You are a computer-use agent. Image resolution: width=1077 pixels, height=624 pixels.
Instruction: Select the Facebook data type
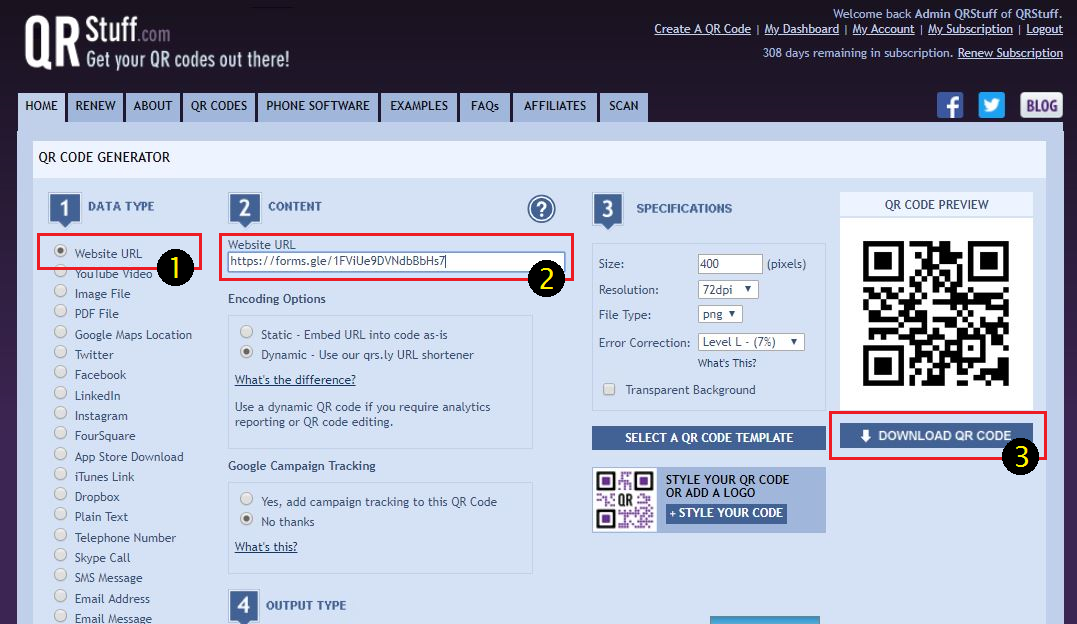coord(60,372)
